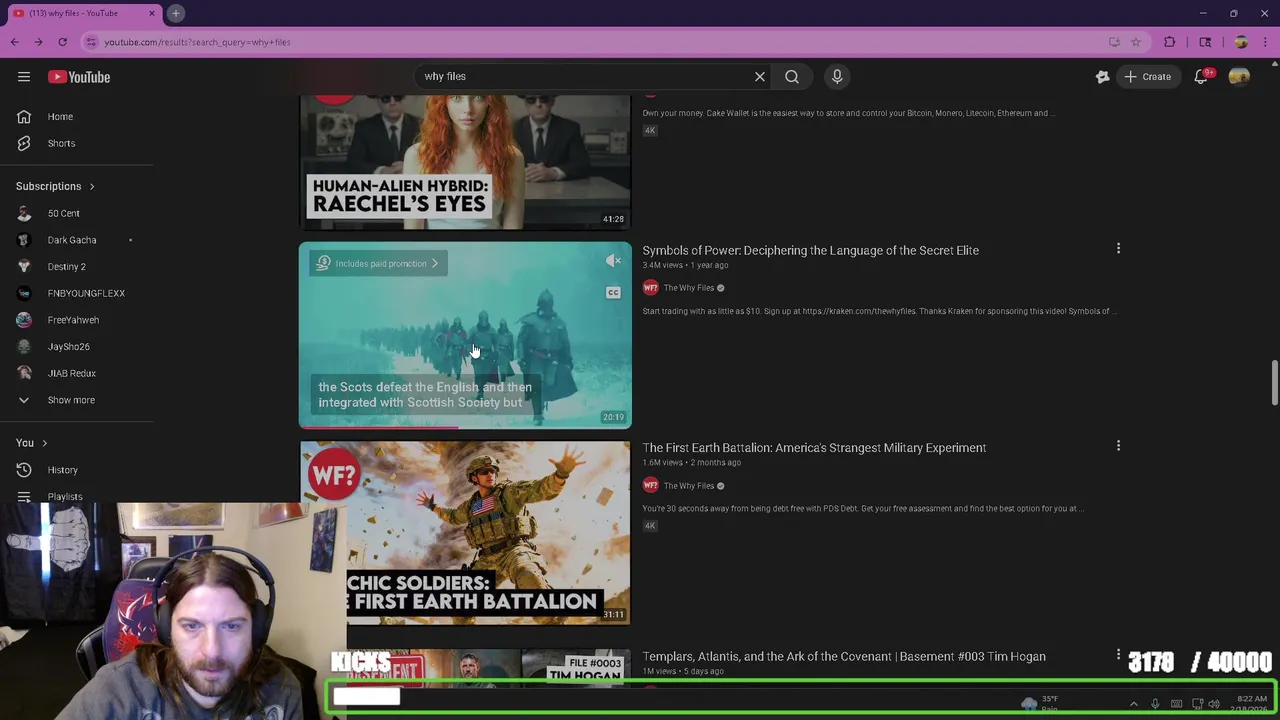Go to the YouTube home logo
Viewport: 1280px width, 720px height.
coord(78,77)
